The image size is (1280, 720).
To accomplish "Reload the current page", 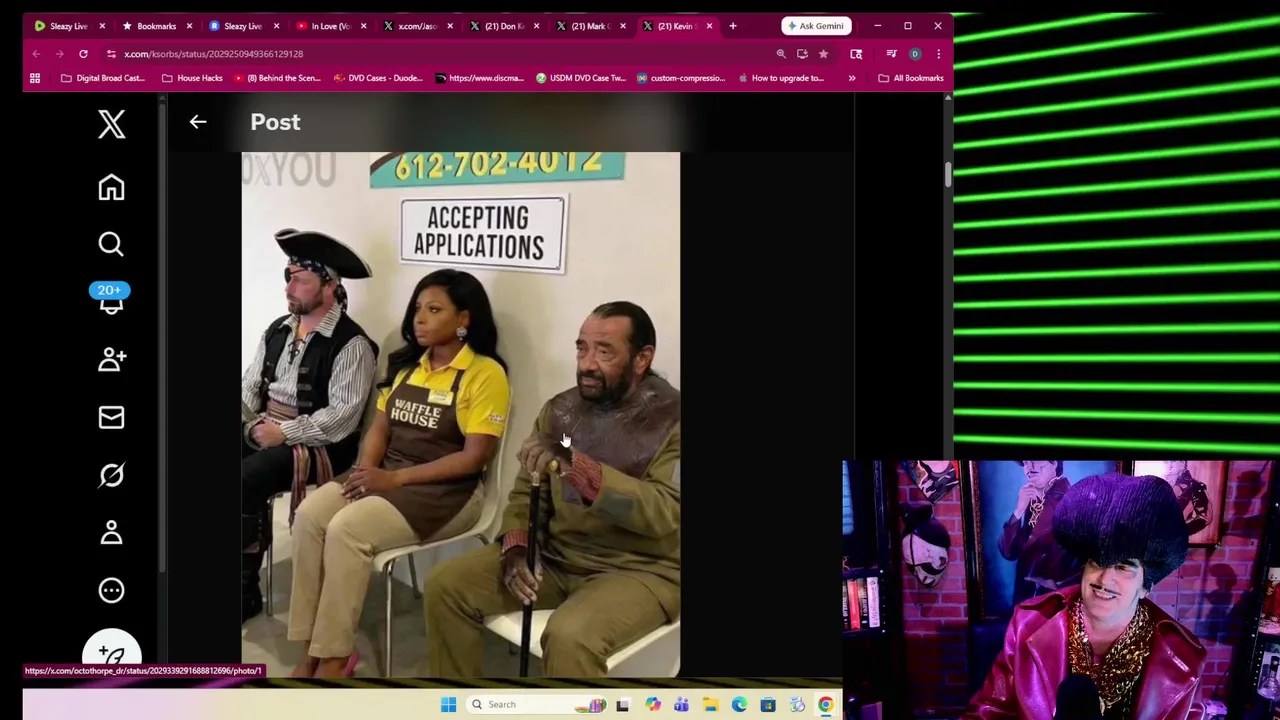I will pyautogui.click(x=83, y=54).
